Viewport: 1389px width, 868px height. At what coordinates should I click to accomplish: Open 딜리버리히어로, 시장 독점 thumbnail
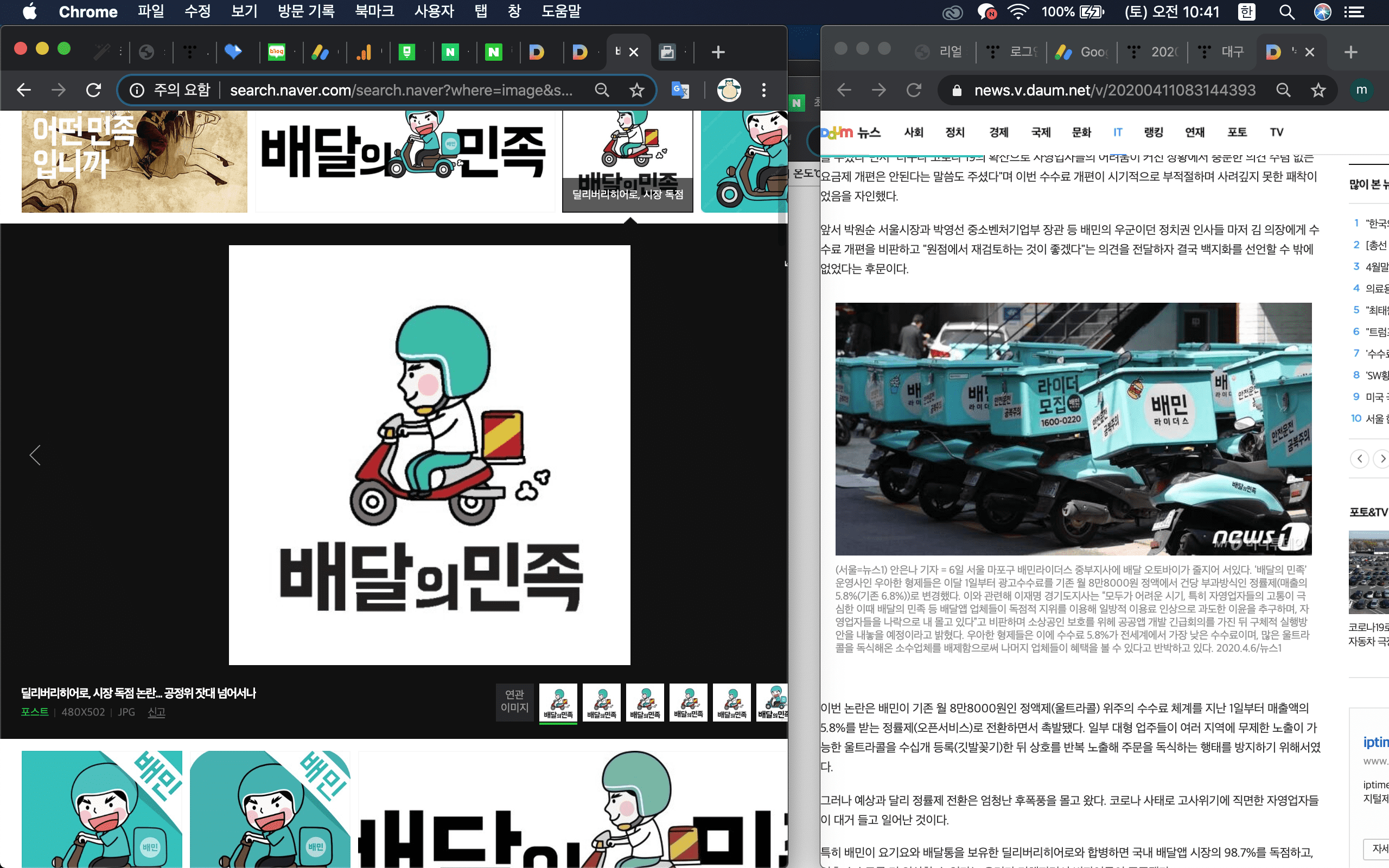click(627, 161)
